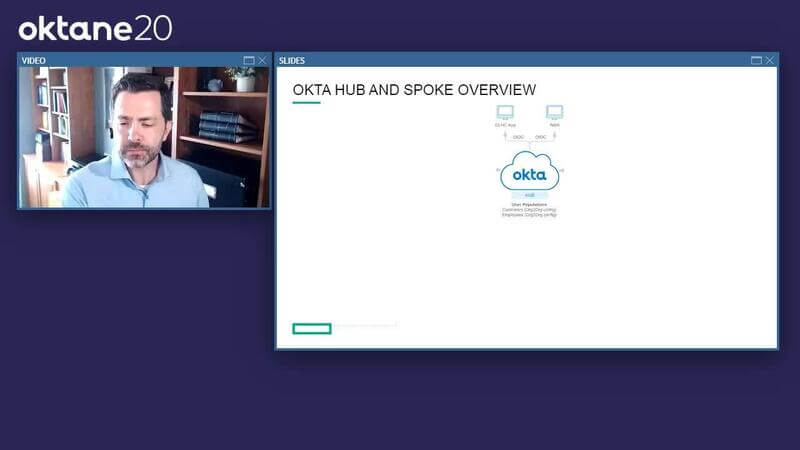Click the right OIDC label in diagram
This screenshot has width=800, height=450.
coord(541,137)
